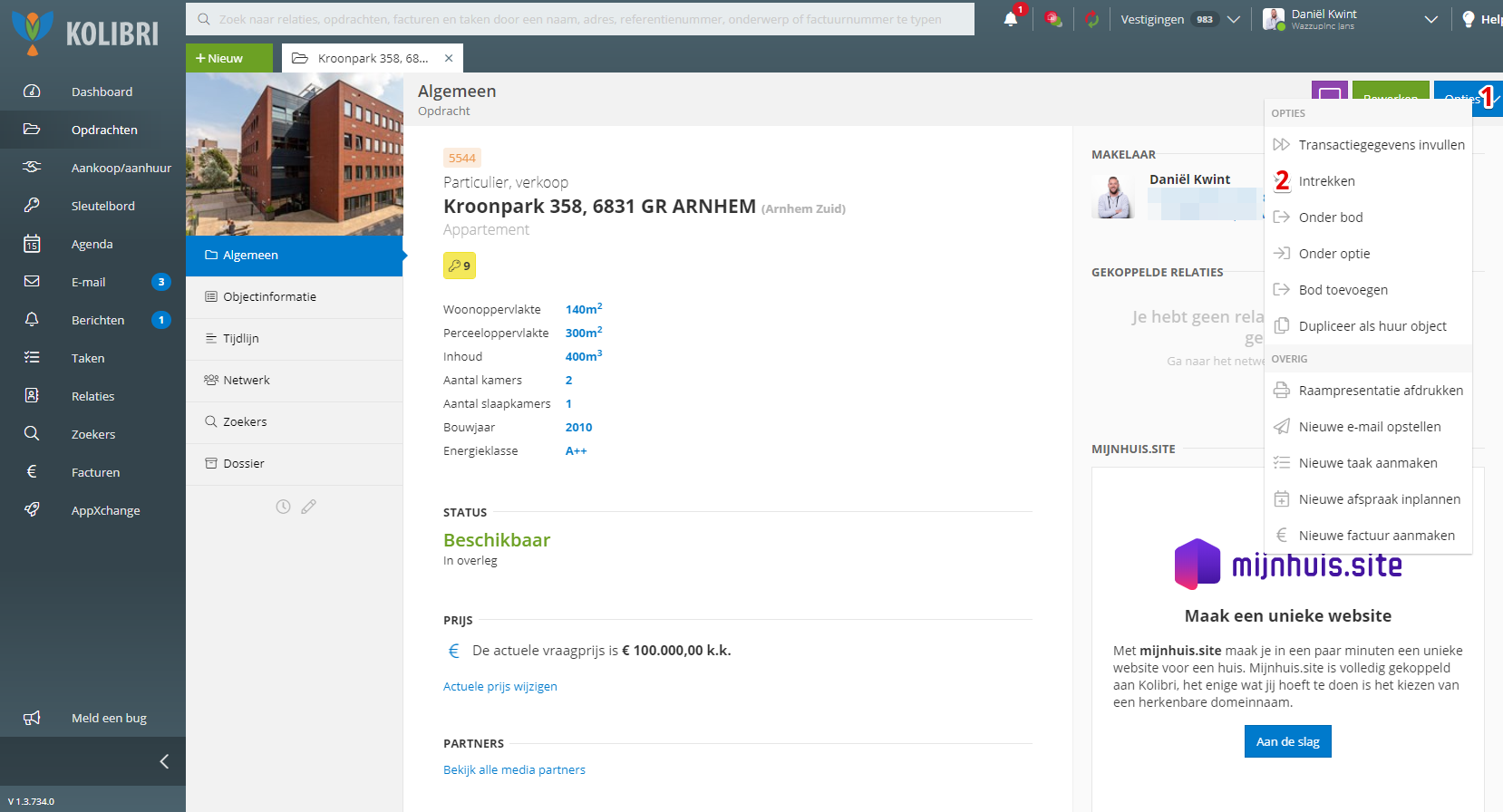Choose Intrekken from options menu
Screen dimensions: 1503x812
point(1369,181)
